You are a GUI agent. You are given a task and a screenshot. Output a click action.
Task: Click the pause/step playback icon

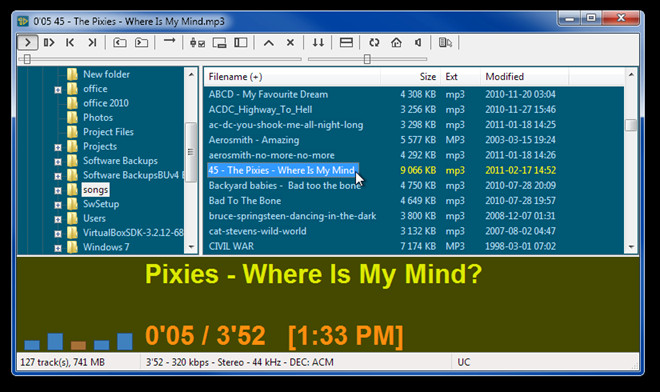(x=49, y=43)
